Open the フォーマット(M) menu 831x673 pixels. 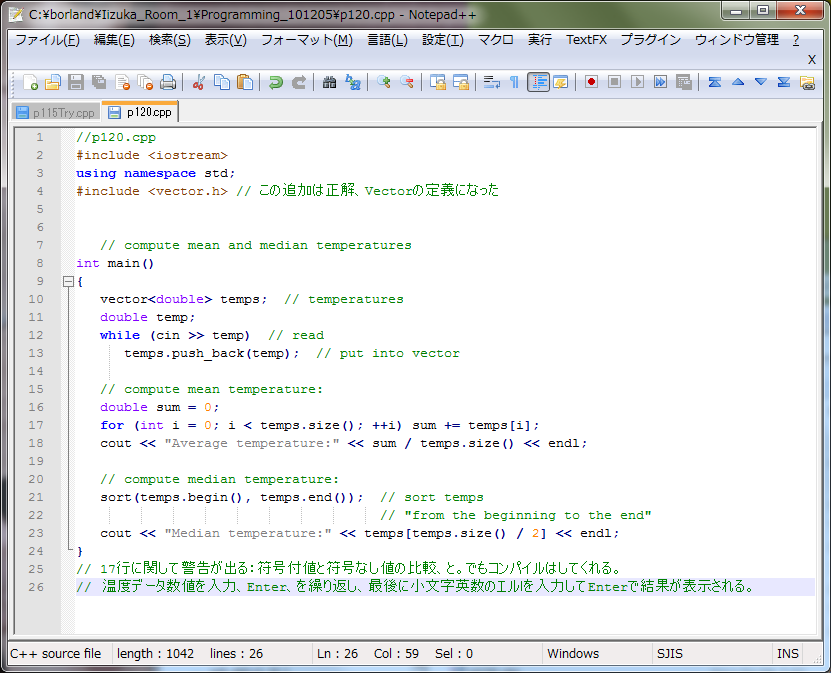pos(307,40)
